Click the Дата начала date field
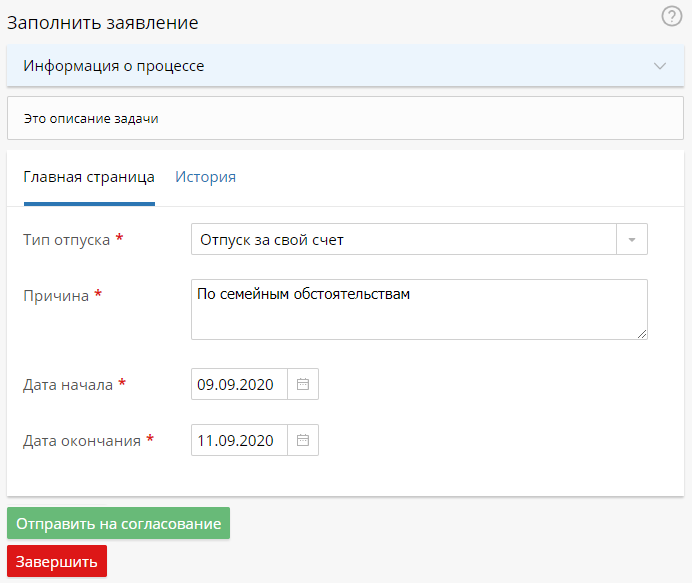The image size is (692, 583). (239, 384)
